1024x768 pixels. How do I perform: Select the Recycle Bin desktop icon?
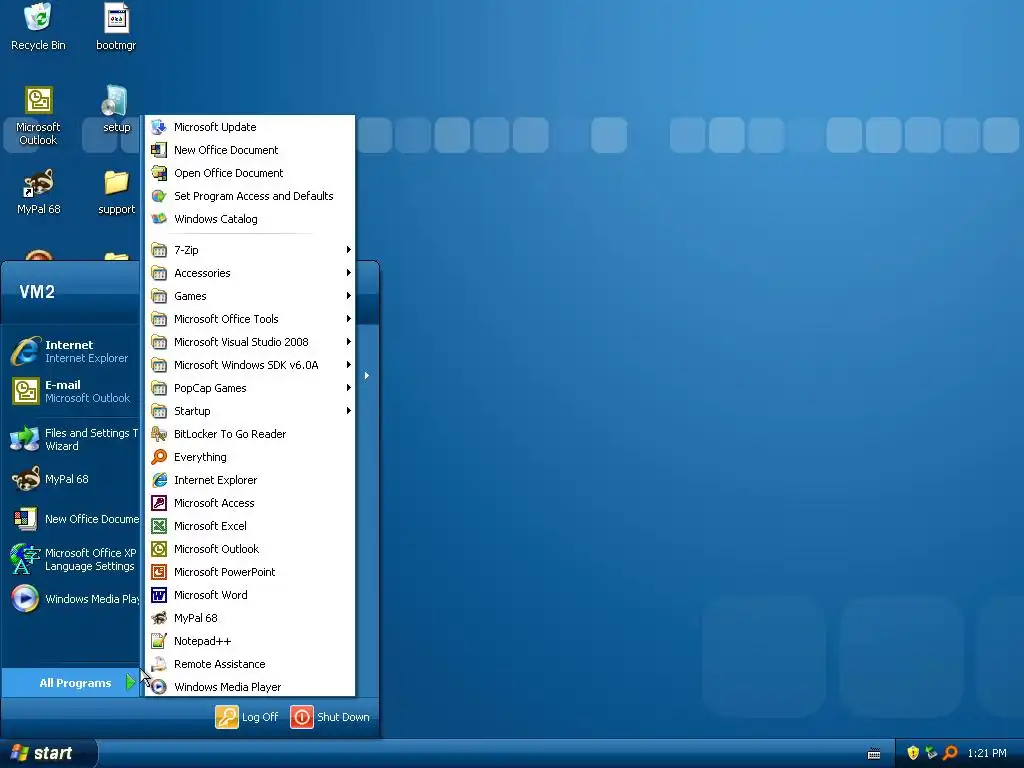[38, 27]
